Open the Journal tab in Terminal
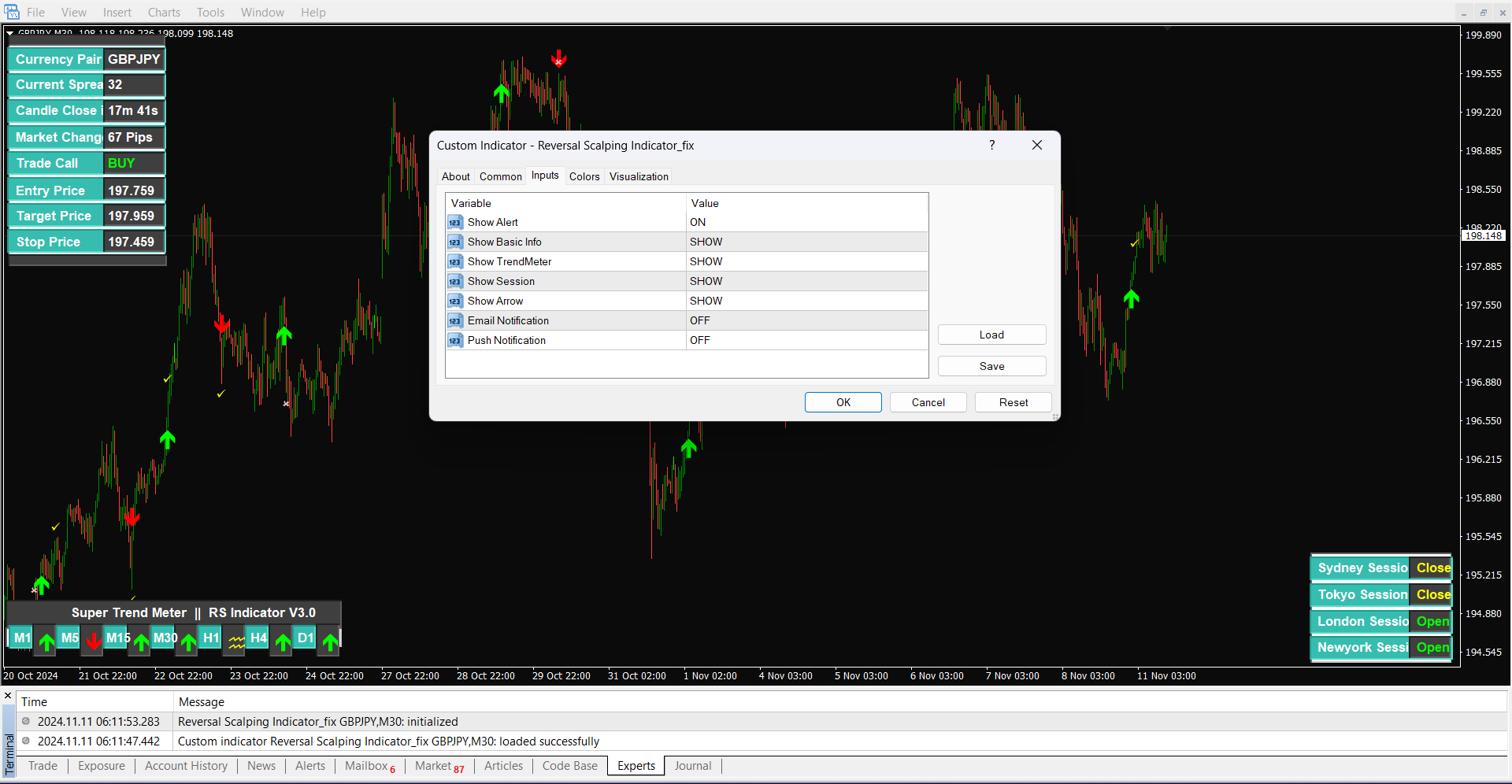The height and width of the screenshot is (784, 1512). pyautogui.click(x=692, y=766)
